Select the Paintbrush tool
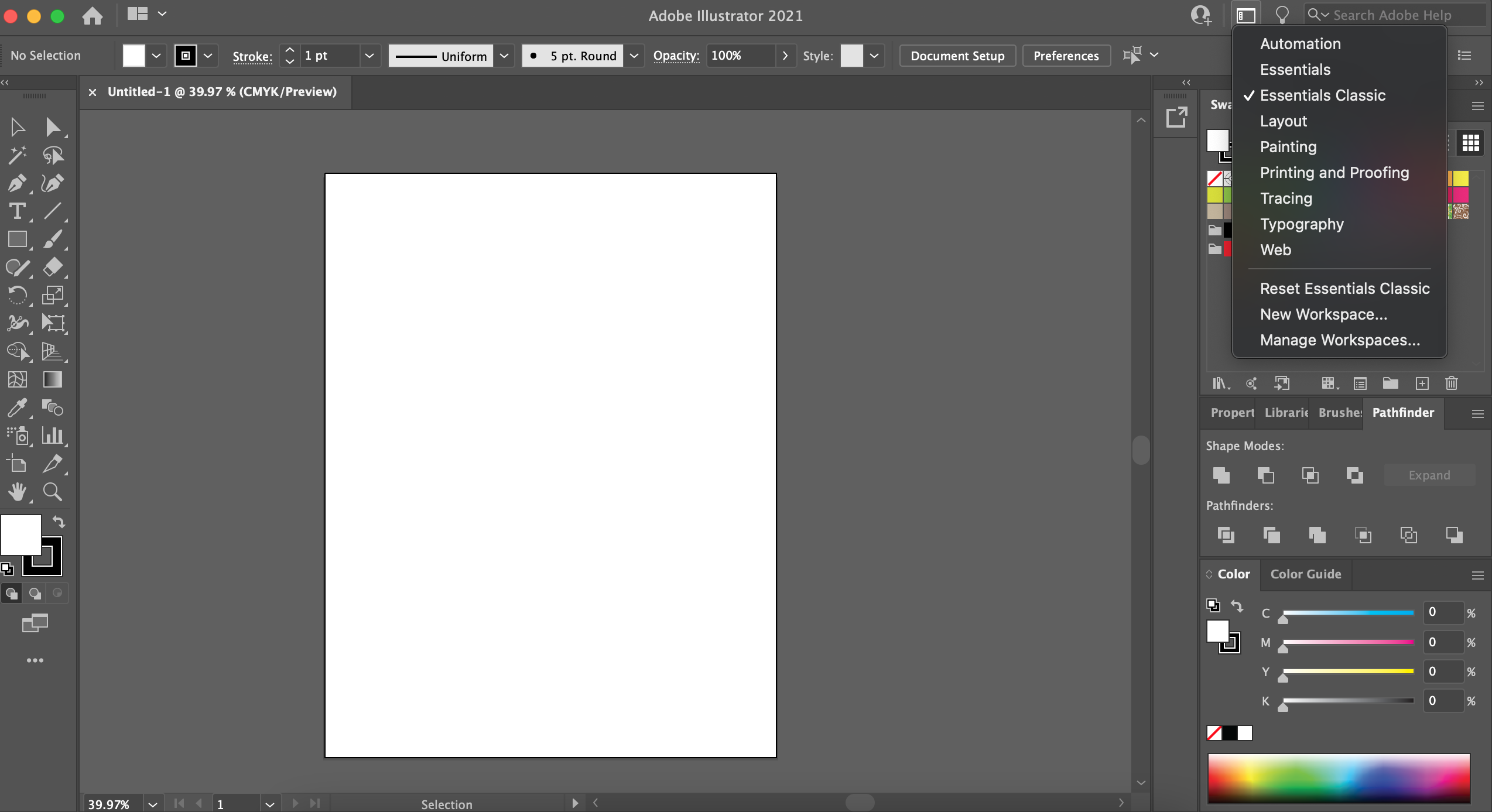 coord(53,239)
